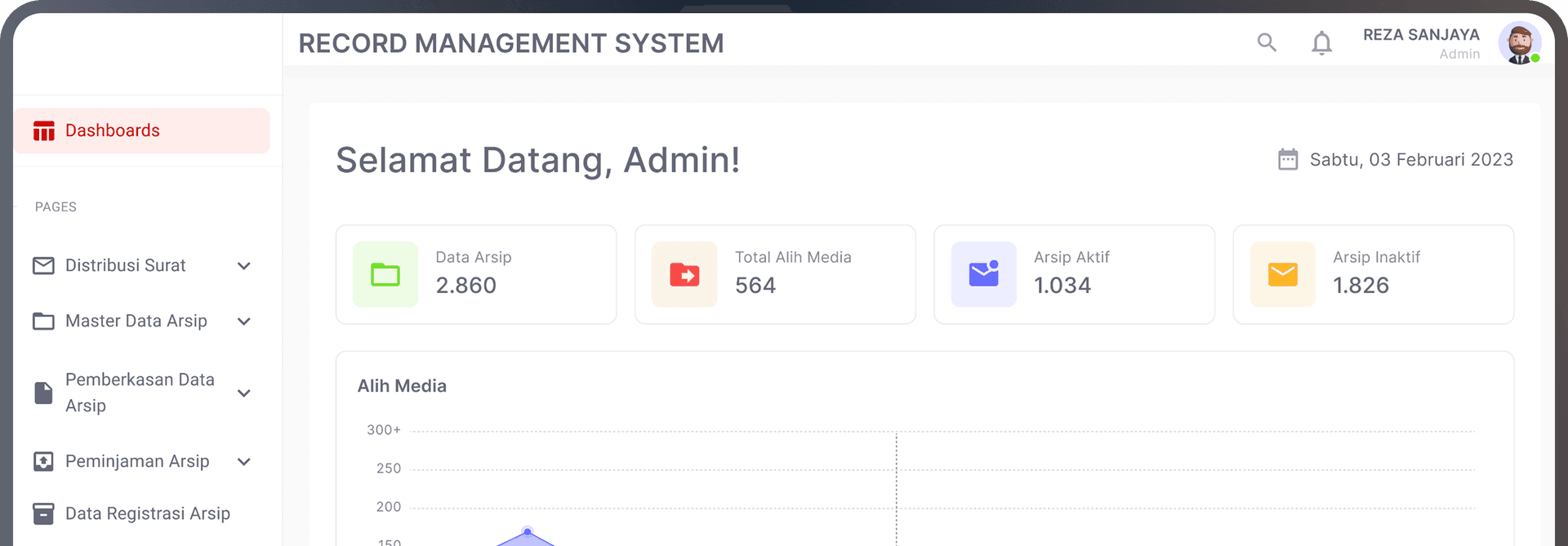Screen dimensions: 1568x546
Task: Open the notifications bell
Action: [x=1321, y=42]
